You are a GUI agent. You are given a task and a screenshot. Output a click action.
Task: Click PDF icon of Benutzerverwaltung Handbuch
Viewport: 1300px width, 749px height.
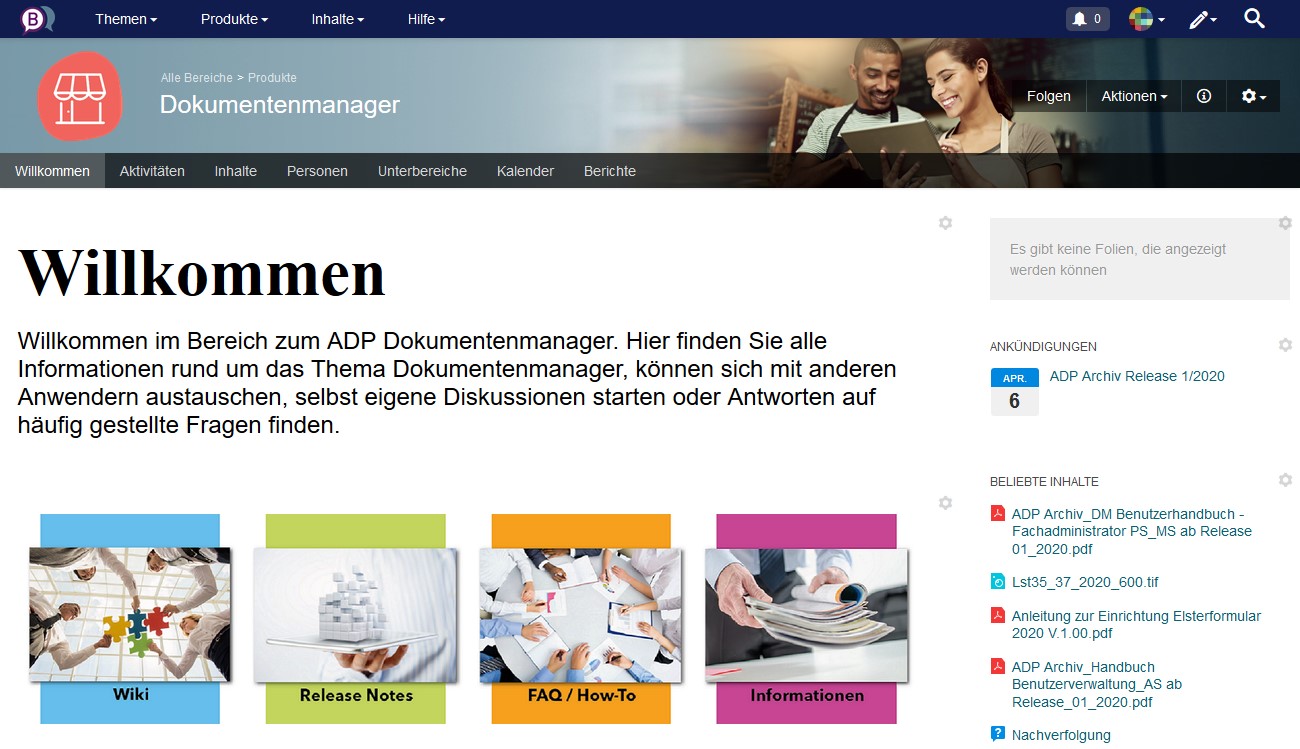tap(997, 667)
